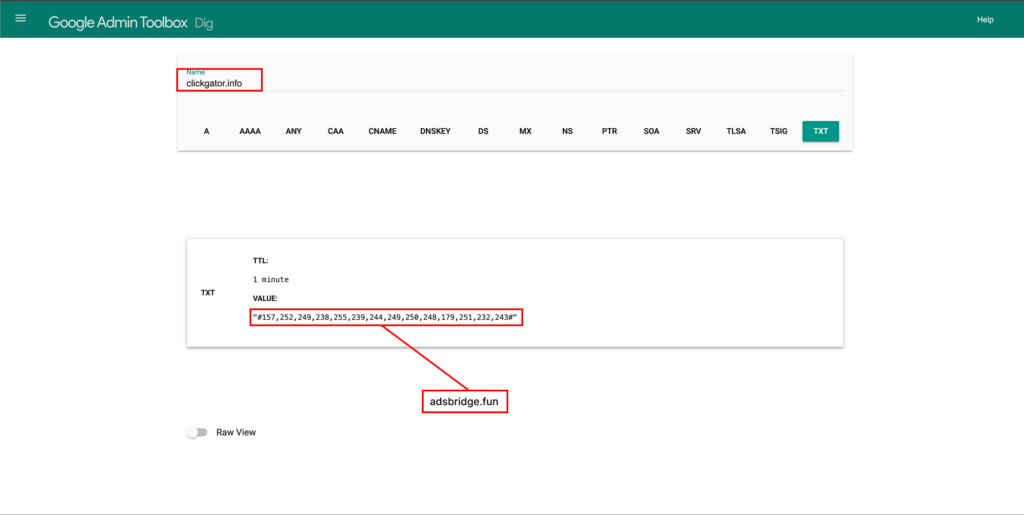Screen dimensions: 1024x515
Task: Select the TLSA record type
Action: point(736,132)
